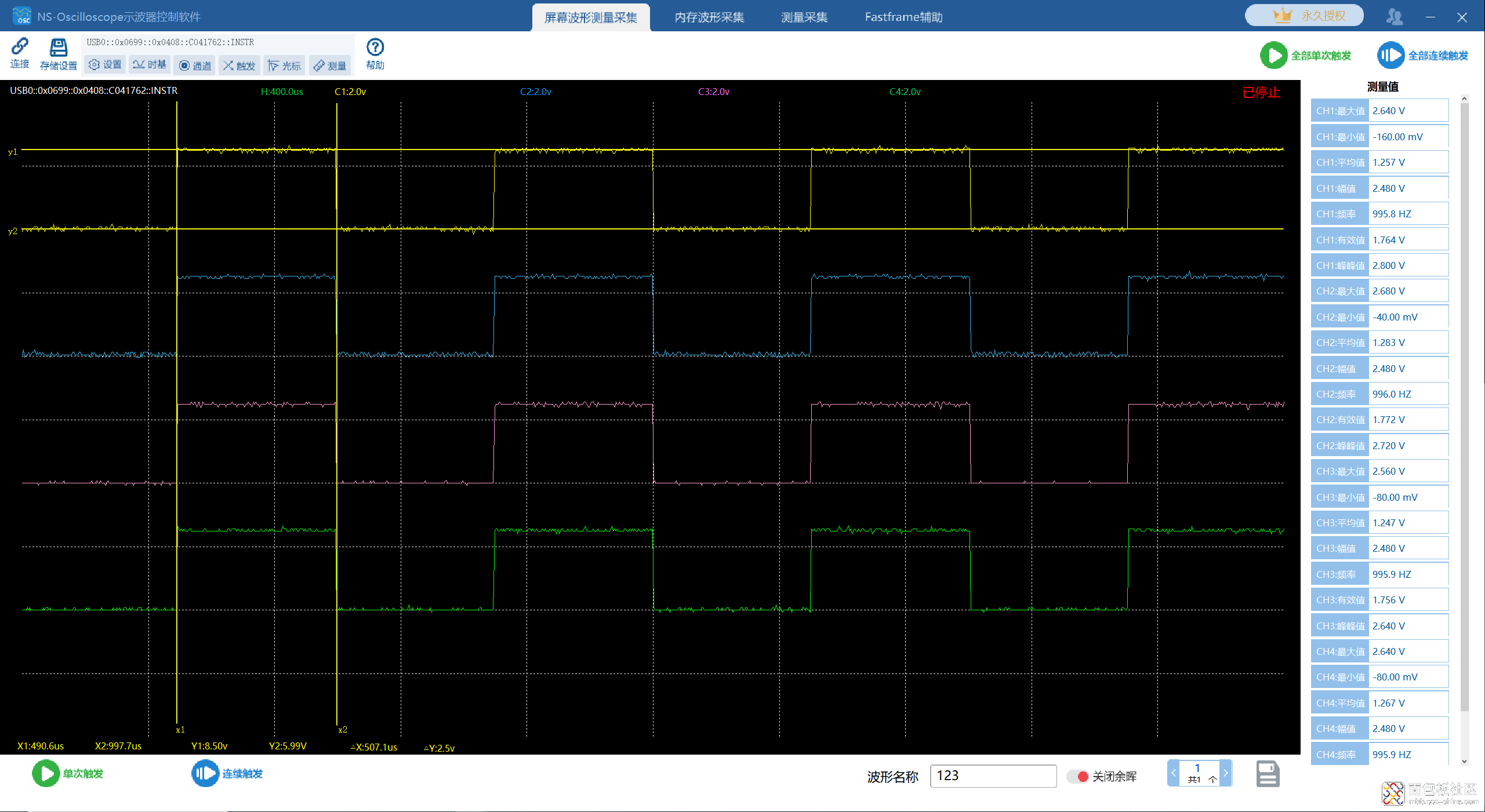The image size is (1485, 812).
Task: Click the y1 horizontal cursor marker
Action: point(12,152)
